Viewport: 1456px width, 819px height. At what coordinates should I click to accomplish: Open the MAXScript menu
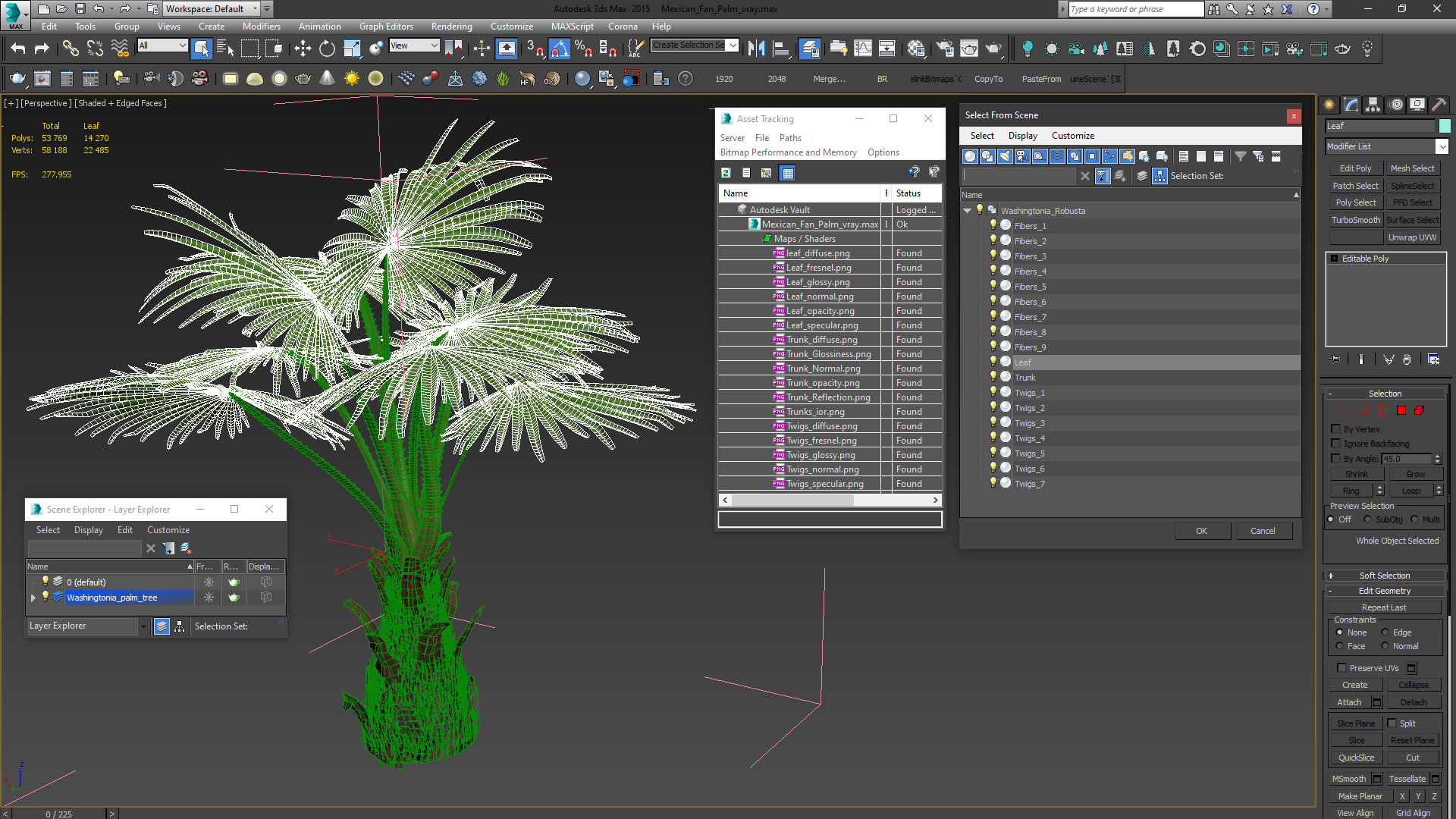pos(572,27)
